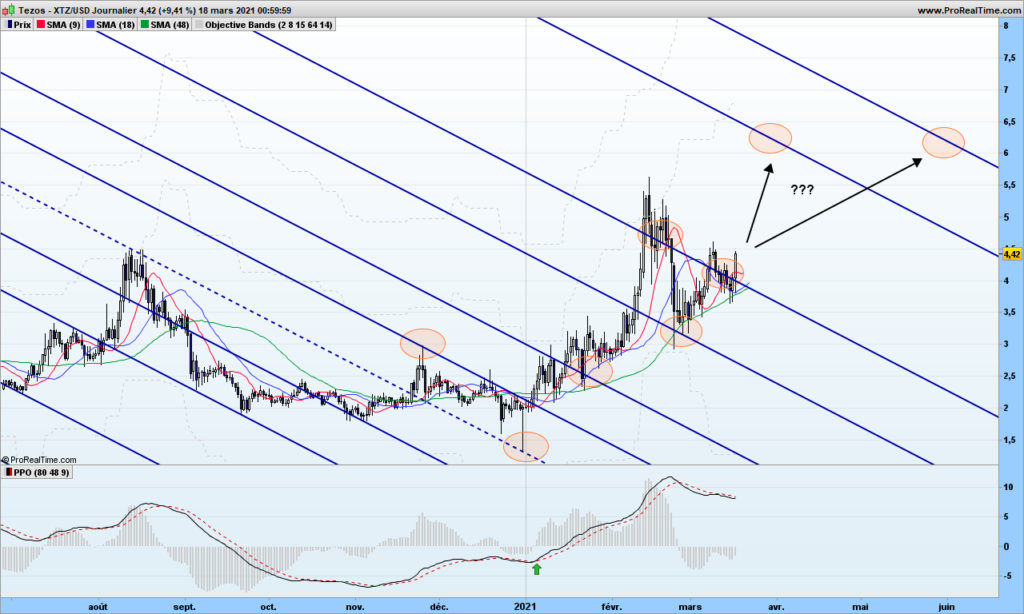Image resolution: width=1024 pixels, height=614 pixels.
Task: Pick the green SMA (48) color swatch
Action: pos(144,25)
